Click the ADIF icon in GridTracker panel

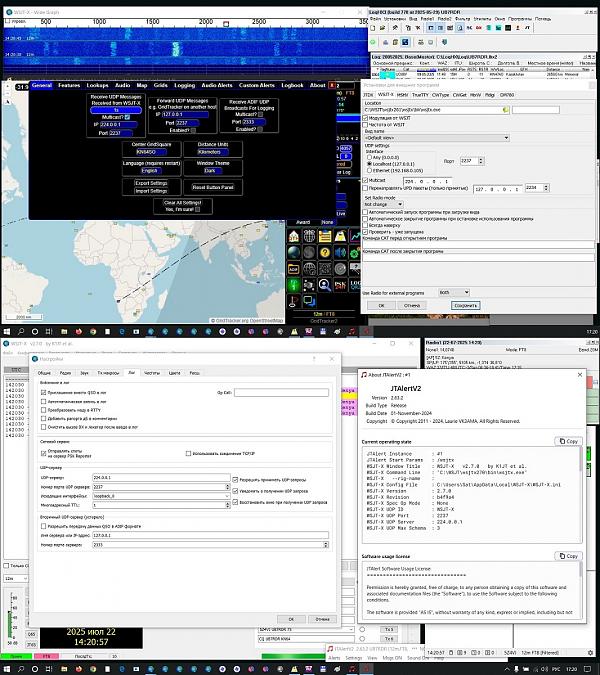pos(293,269)
